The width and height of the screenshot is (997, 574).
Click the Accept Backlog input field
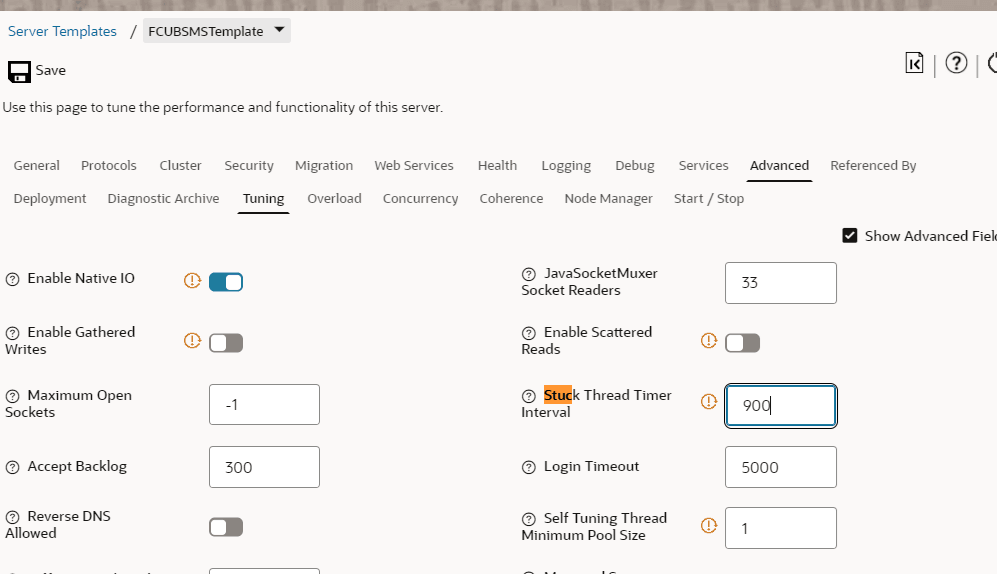click(x=264, y=467)
